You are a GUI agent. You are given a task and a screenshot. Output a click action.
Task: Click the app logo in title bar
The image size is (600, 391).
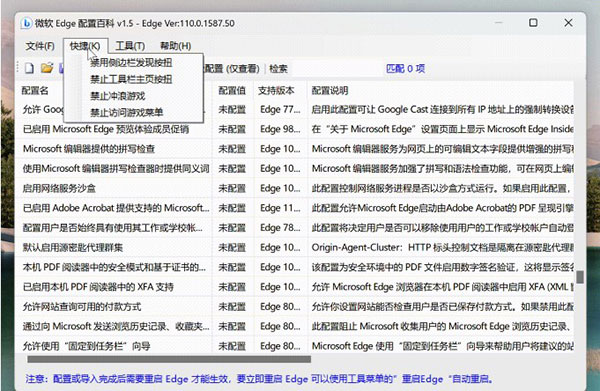[x=26, y=23]
